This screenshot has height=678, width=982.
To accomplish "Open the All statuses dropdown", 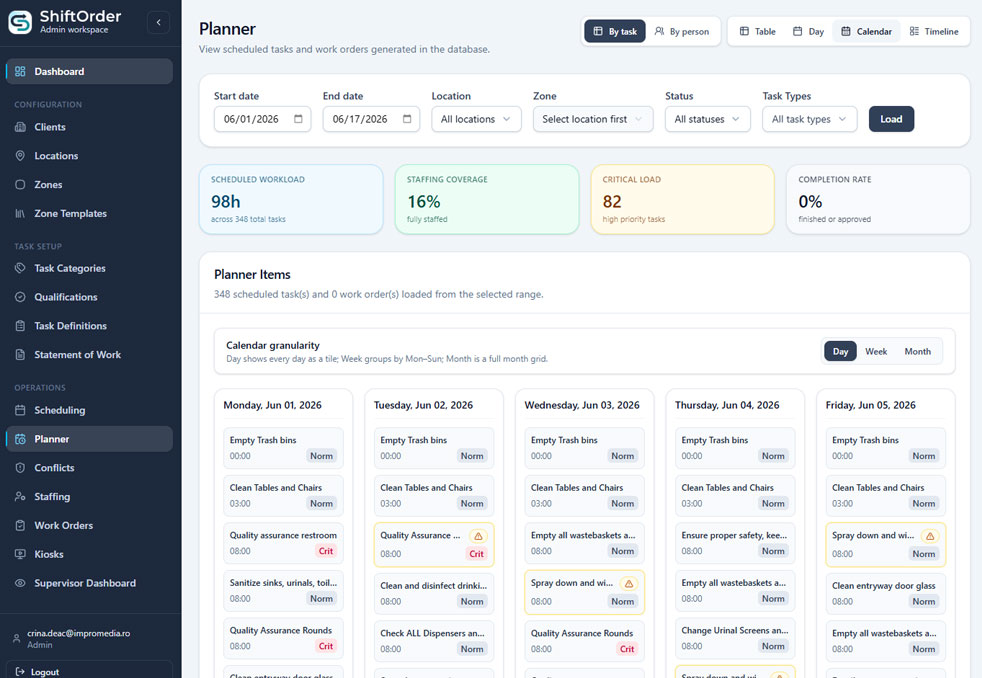I will (x=707, y=119).
